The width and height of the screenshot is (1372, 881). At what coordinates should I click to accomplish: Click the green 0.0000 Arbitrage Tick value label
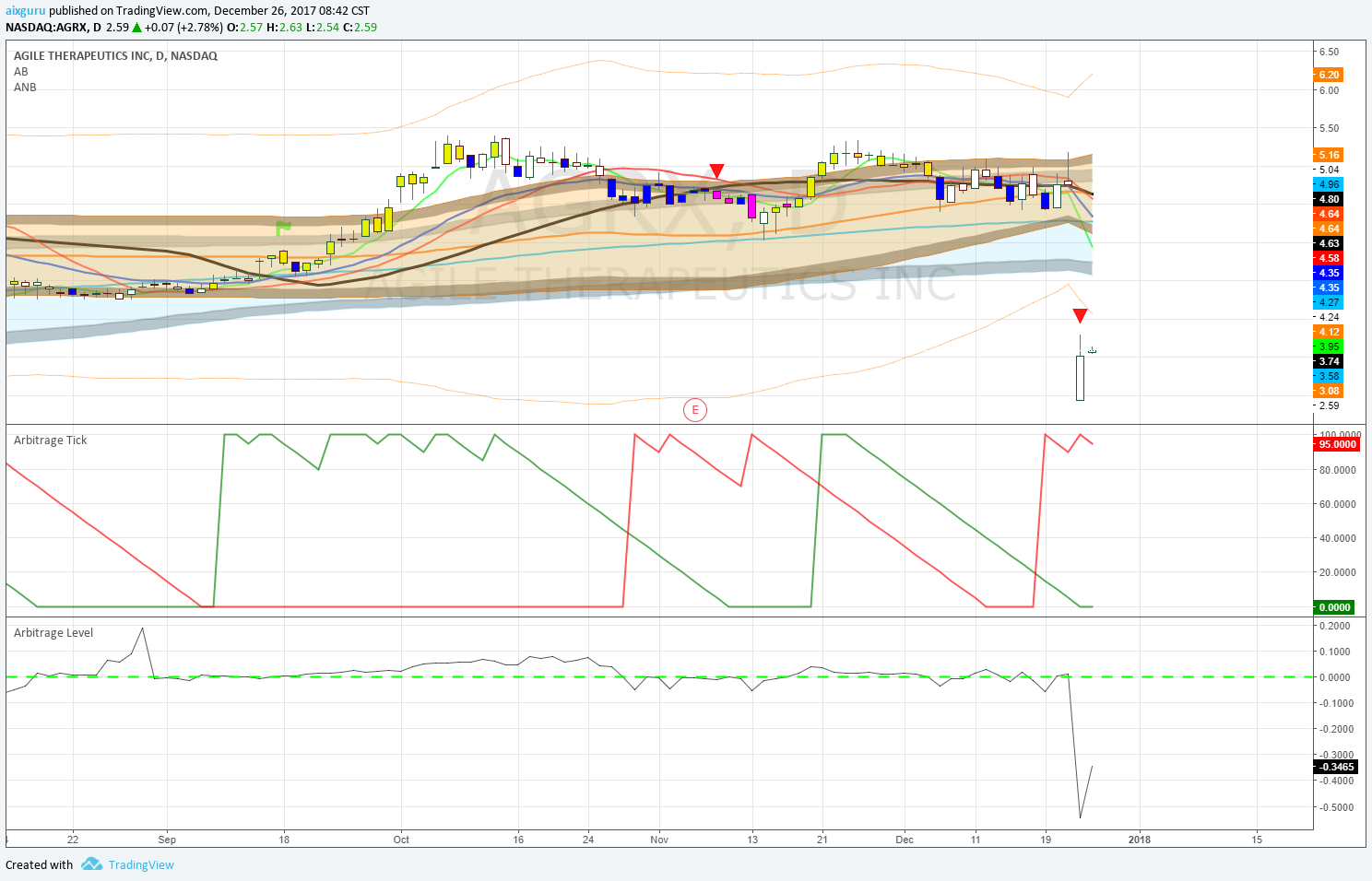pos(1334,607)
